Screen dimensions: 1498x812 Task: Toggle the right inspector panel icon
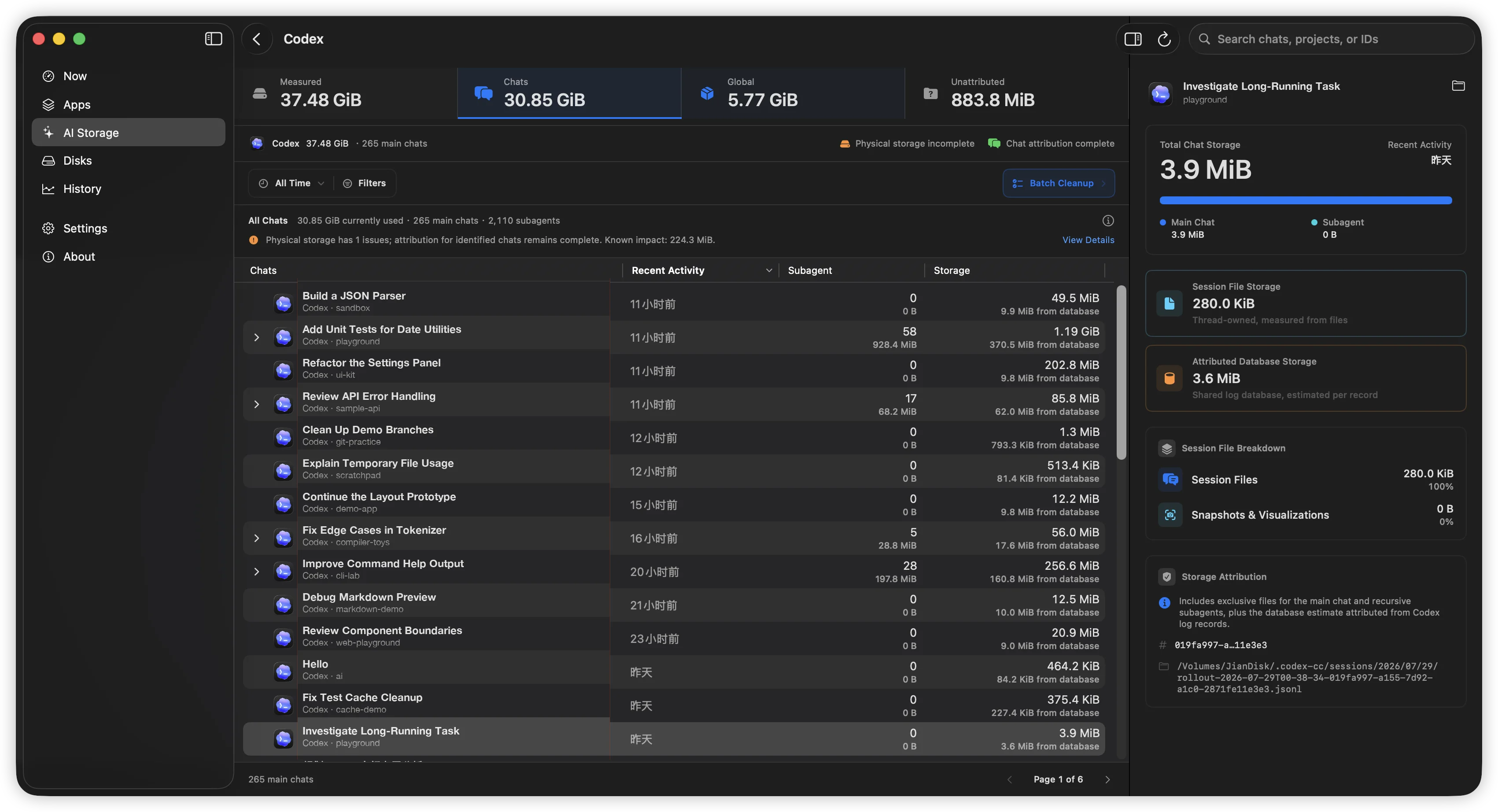click(1133, 39)
